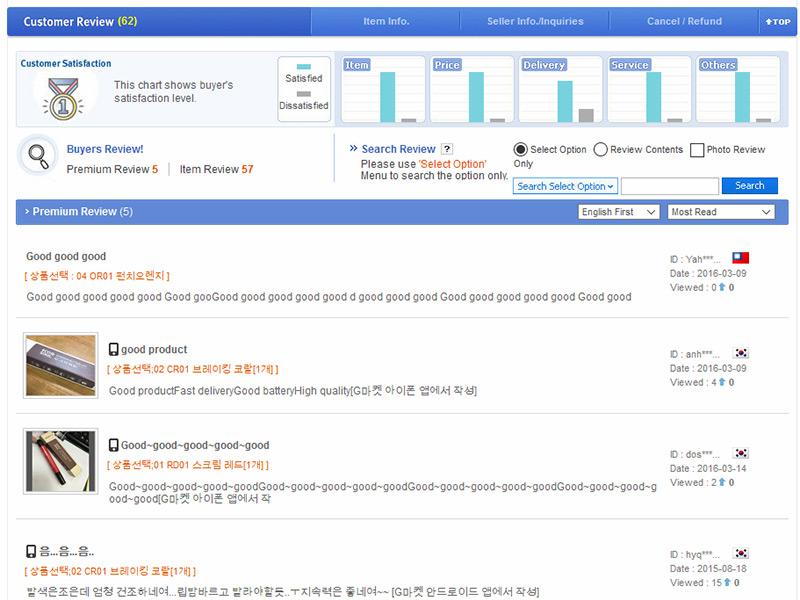This screenshot has width=800, height=600.
Task: Expand the 'Most Read' sort dropdown
Action: 721,212
